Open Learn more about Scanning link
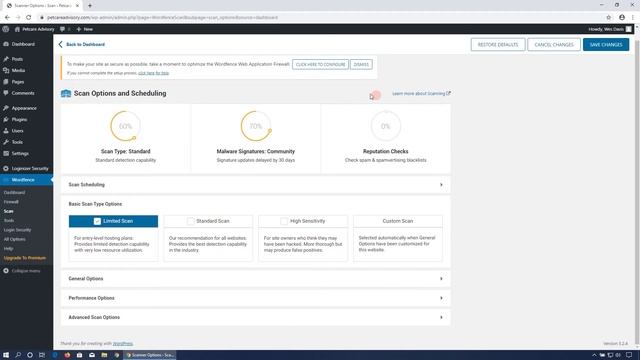Image resolution: width=640 pixels, height=360 pixels. tap(421, 93)
